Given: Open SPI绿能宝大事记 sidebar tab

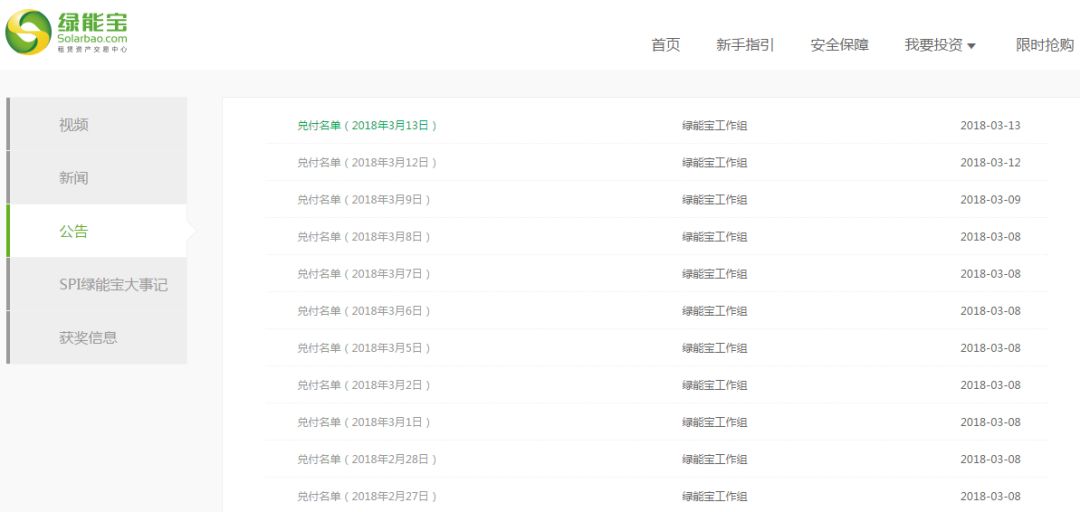Looking at the screenshot, I should (x=113, y=284).
